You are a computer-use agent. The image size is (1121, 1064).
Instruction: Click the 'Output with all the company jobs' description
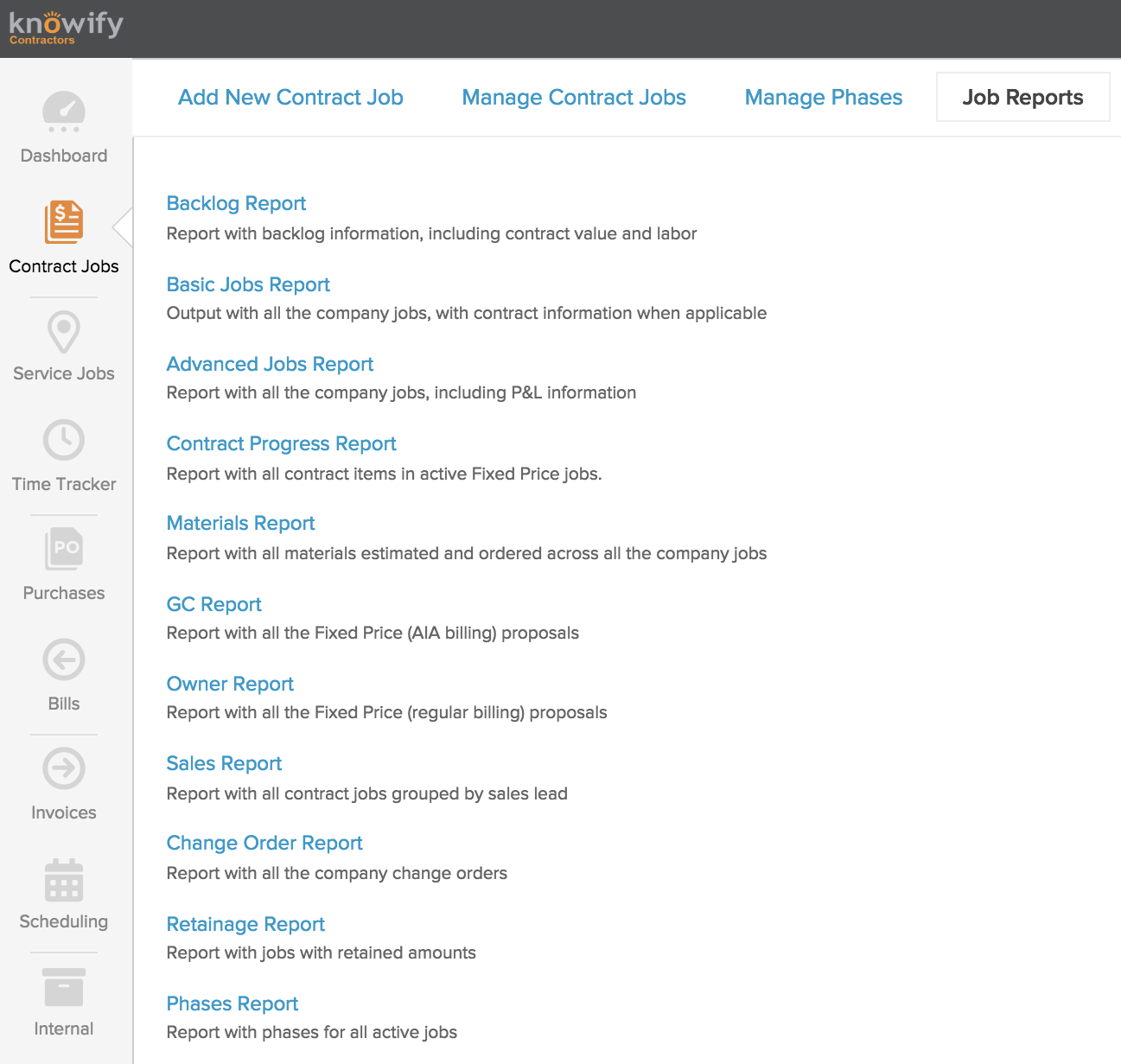[467, 313]
